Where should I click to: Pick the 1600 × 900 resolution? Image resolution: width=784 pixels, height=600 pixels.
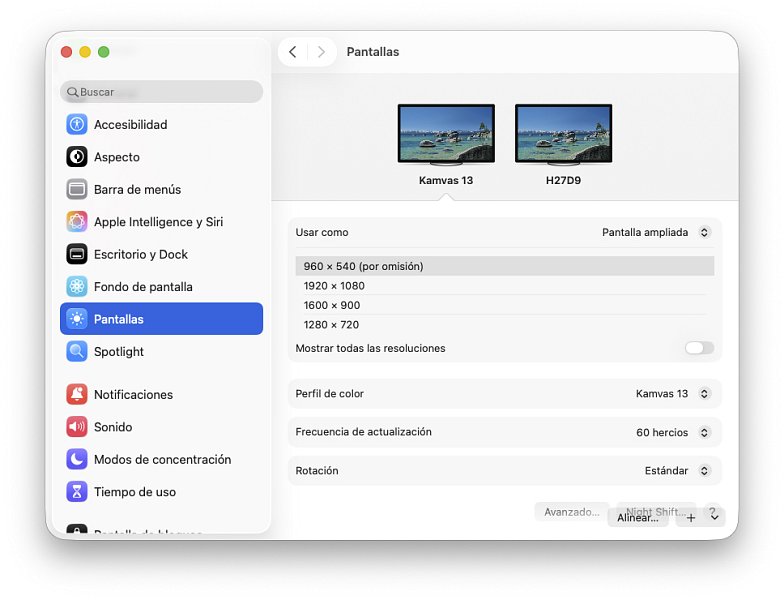click(x=332, y=305)
